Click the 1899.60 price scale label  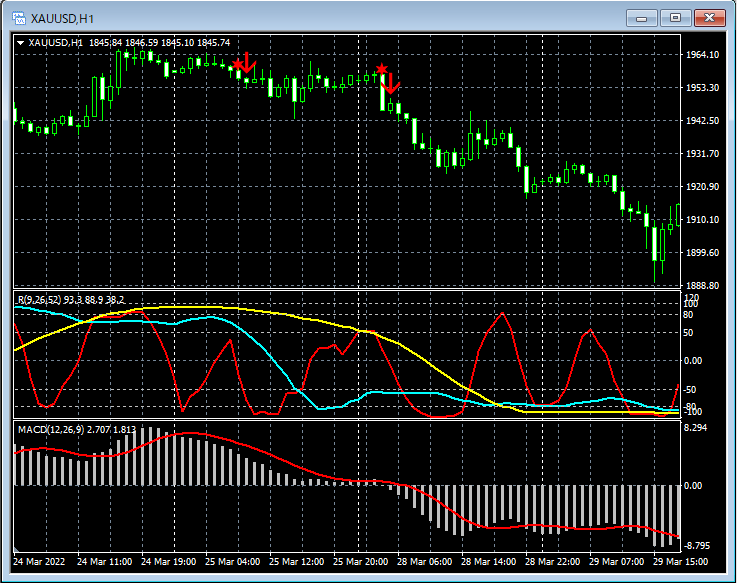[702, 253]
